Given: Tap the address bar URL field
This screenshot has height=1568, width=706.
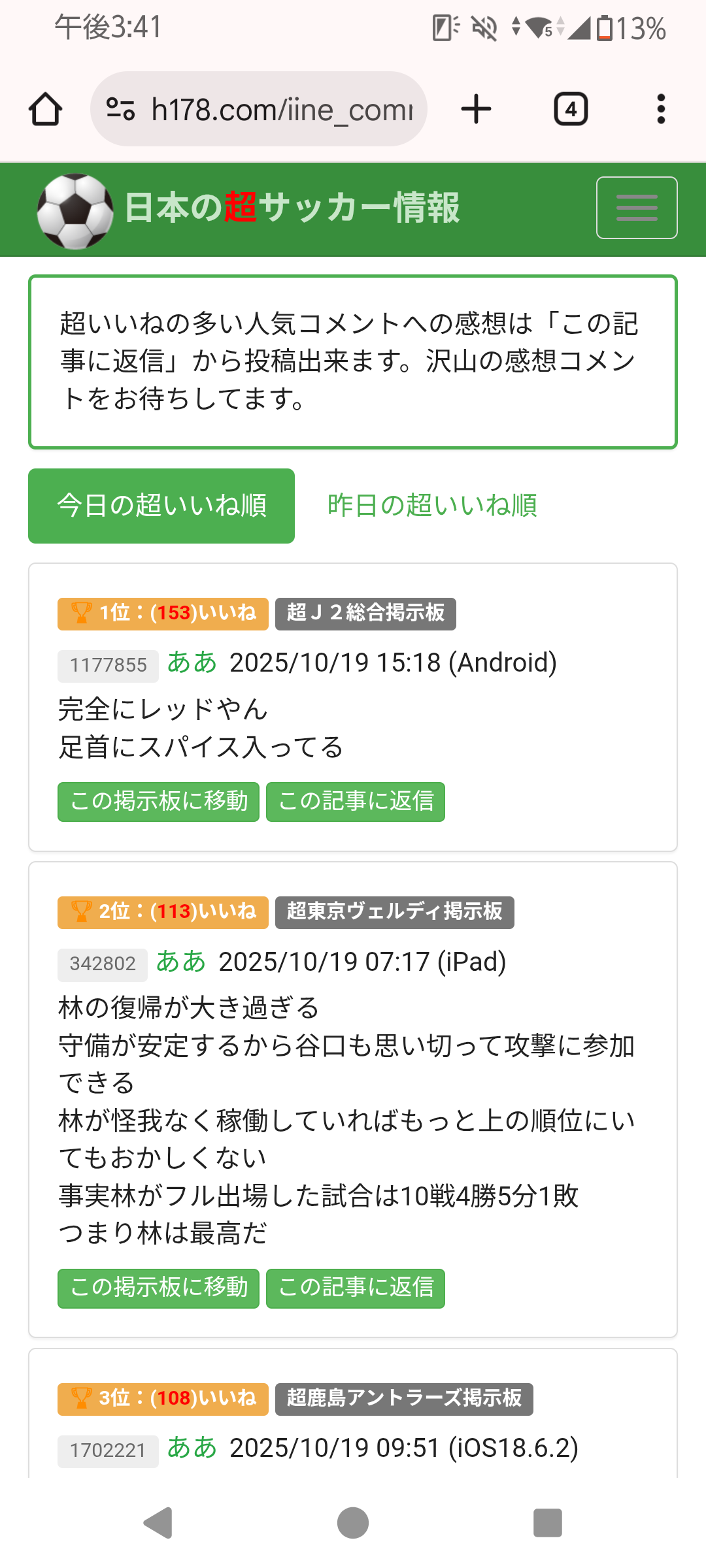Looking at the screenshot, I should (281, 109).
